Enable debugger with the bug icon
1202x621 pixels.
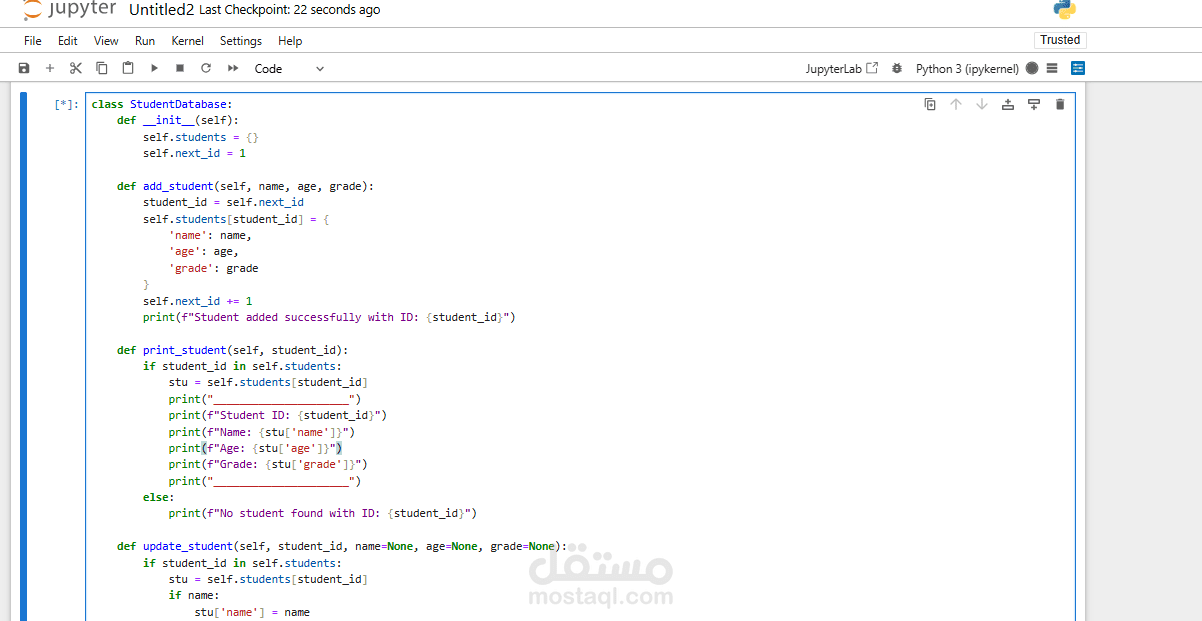(896, 68)
